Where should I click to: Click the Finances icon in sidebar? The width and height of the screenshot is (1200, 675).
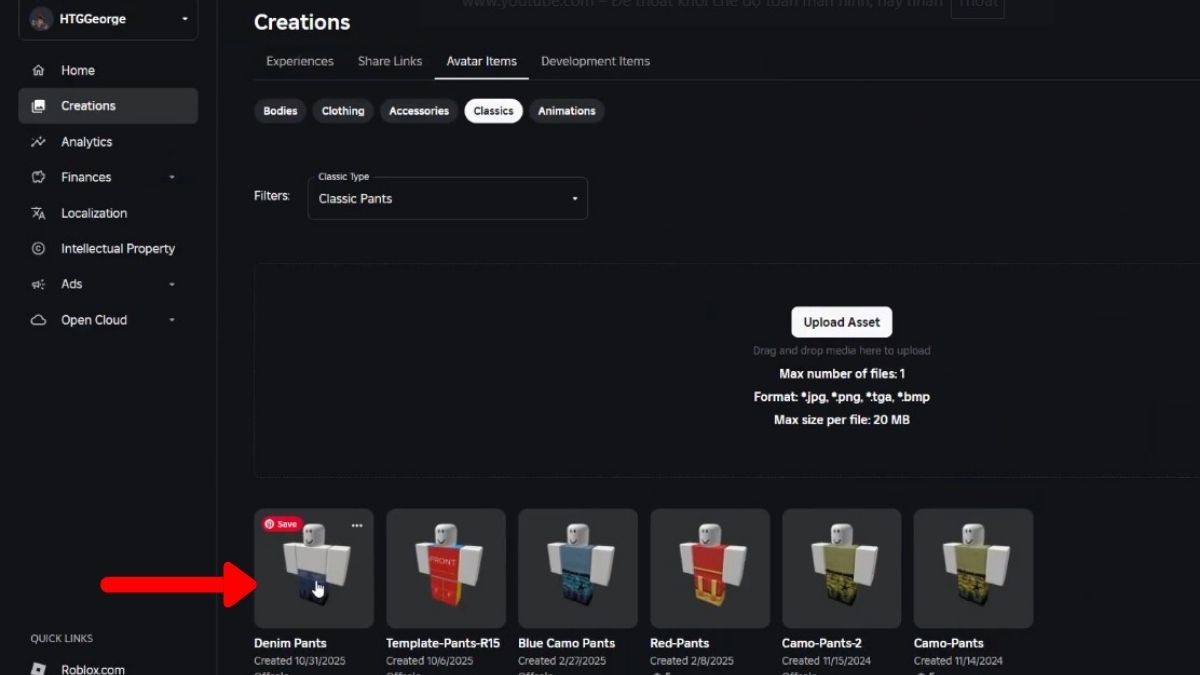tap(39, 177)
